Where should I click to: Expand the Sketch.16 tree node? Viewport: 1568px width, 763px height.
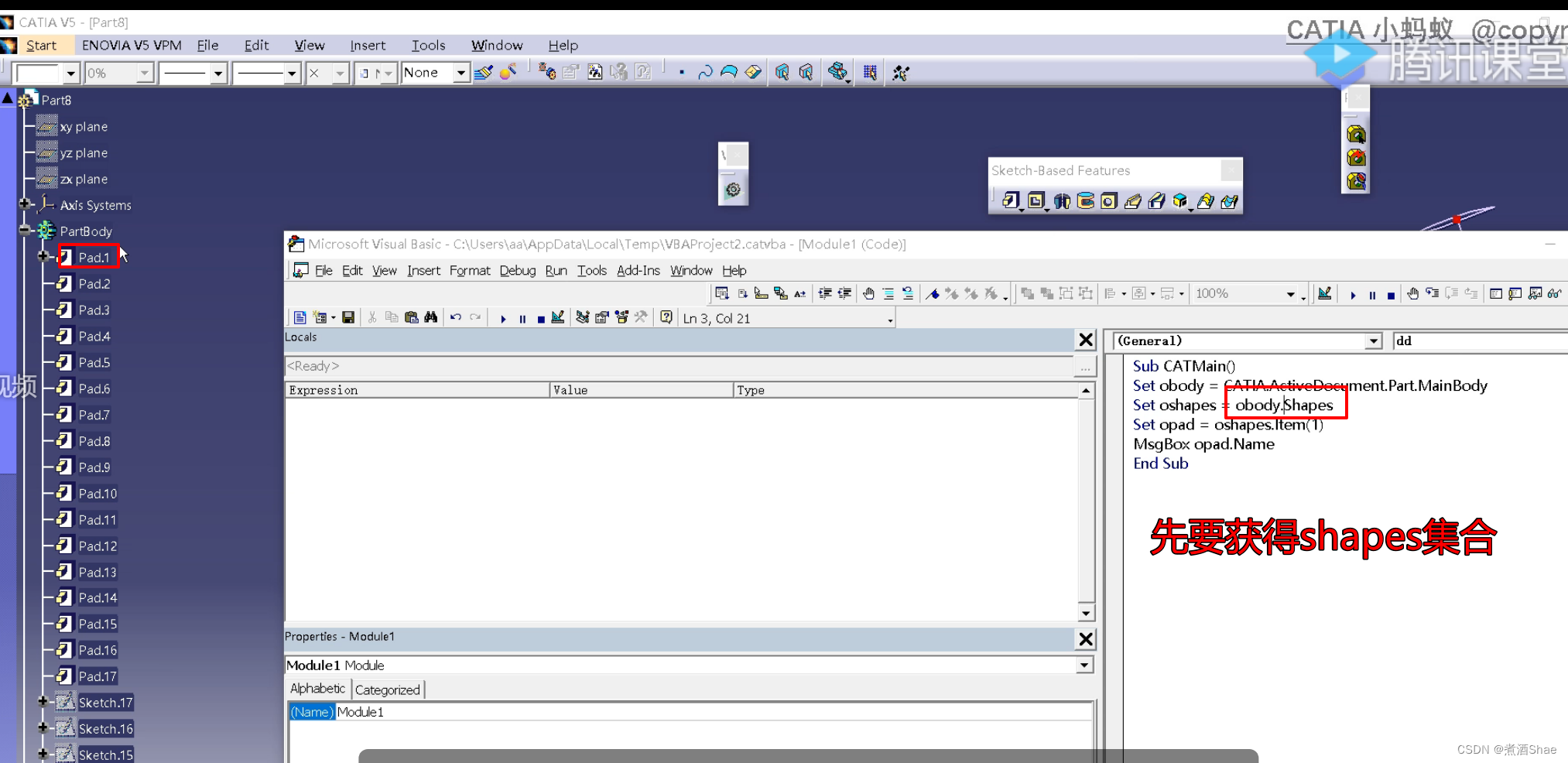43,728
